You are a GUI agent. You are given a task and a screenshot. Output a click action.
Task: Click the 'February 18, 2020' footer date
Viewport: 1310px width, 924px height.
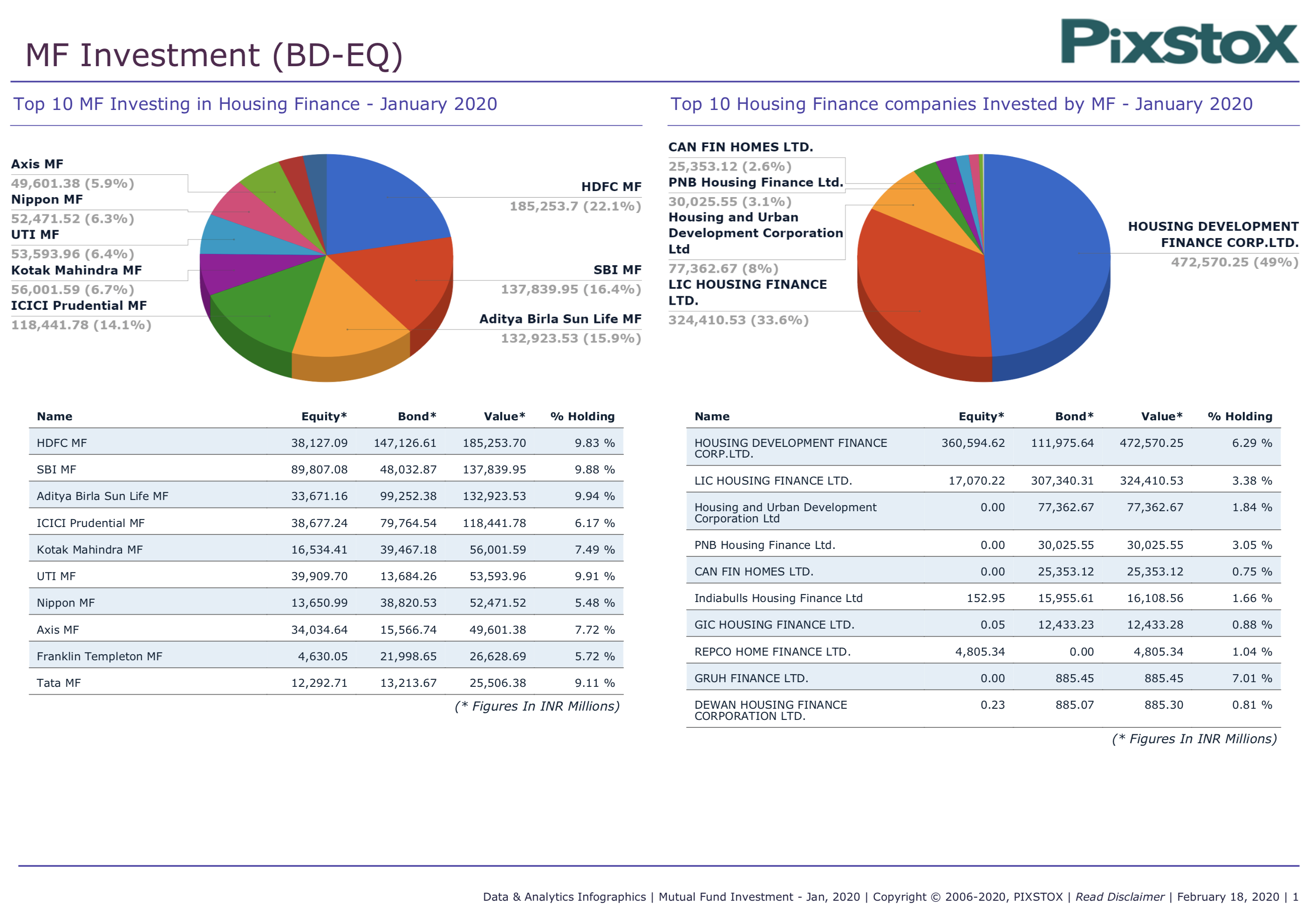click(x=1228, y=897)
